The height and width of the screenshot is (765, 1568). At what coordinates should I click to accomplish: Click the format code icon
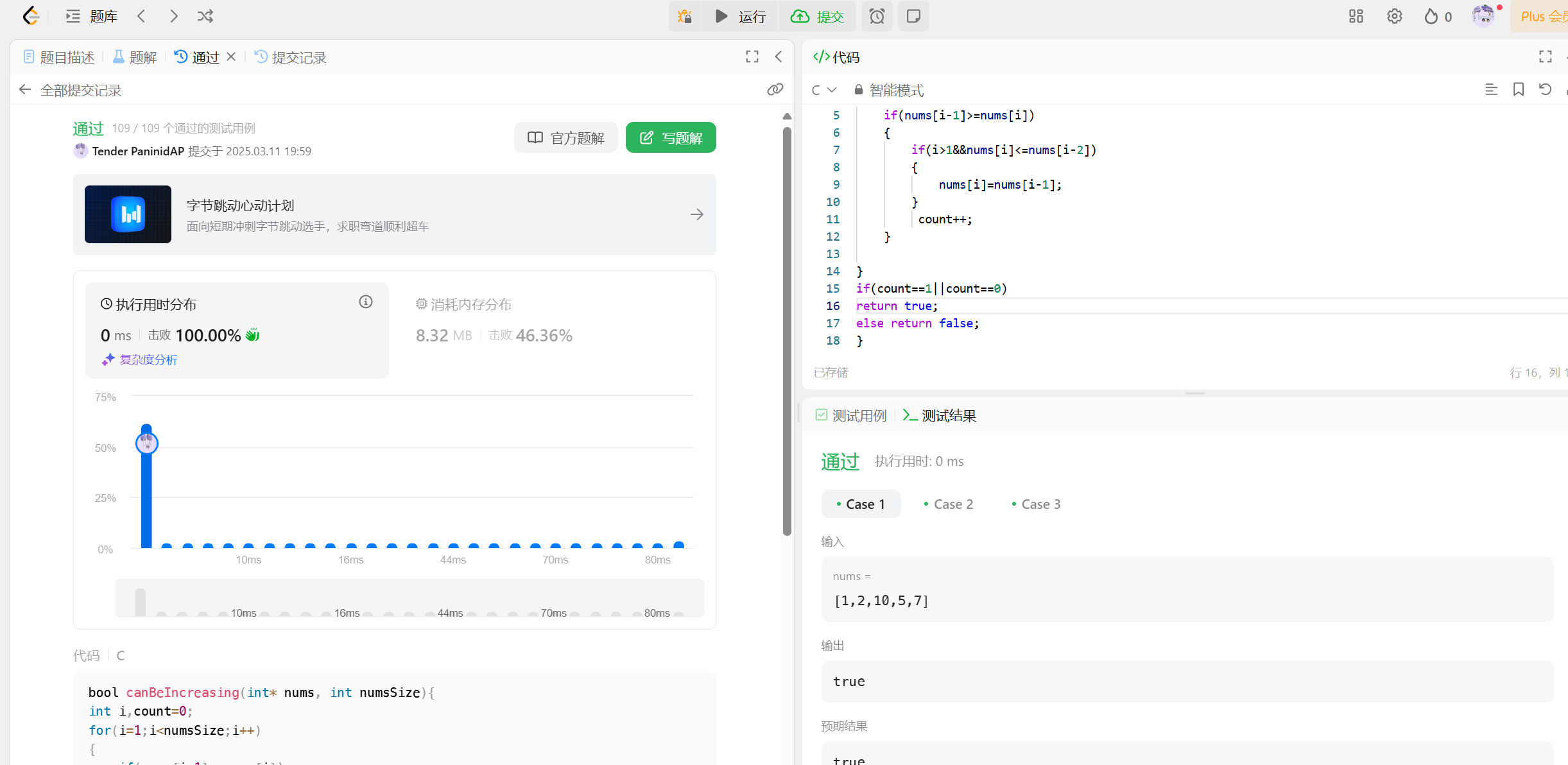[1491, 90]
